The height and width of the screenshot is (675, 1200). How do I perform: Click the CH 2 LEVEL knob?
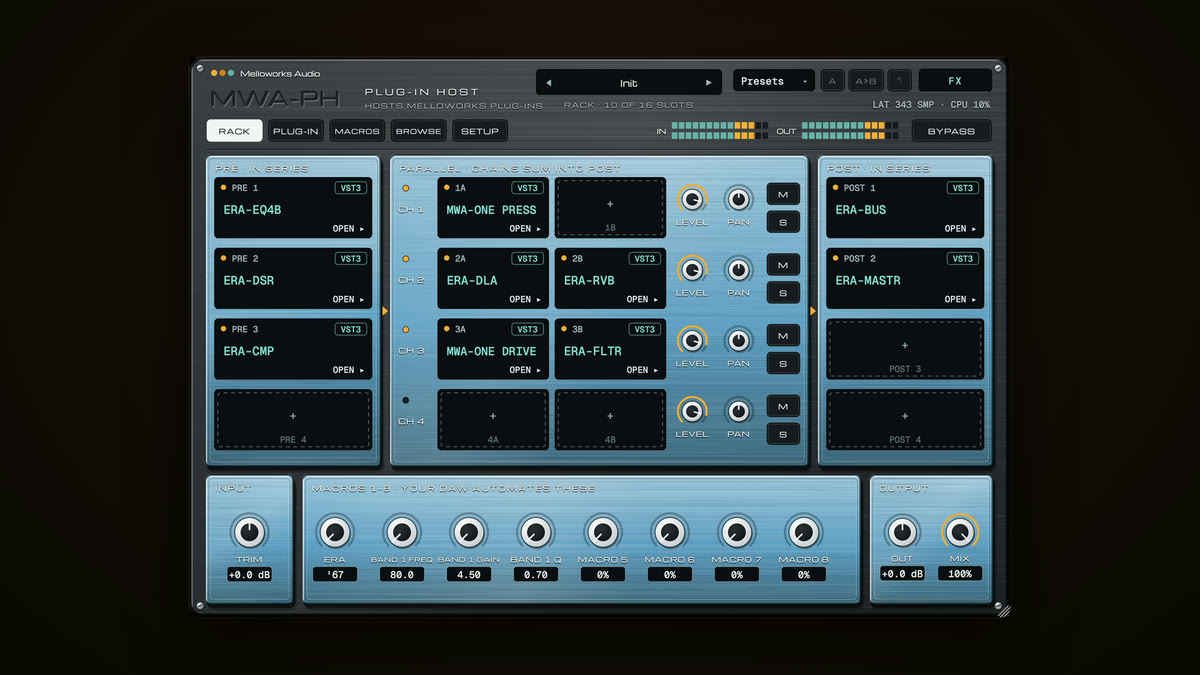(691, 270)
